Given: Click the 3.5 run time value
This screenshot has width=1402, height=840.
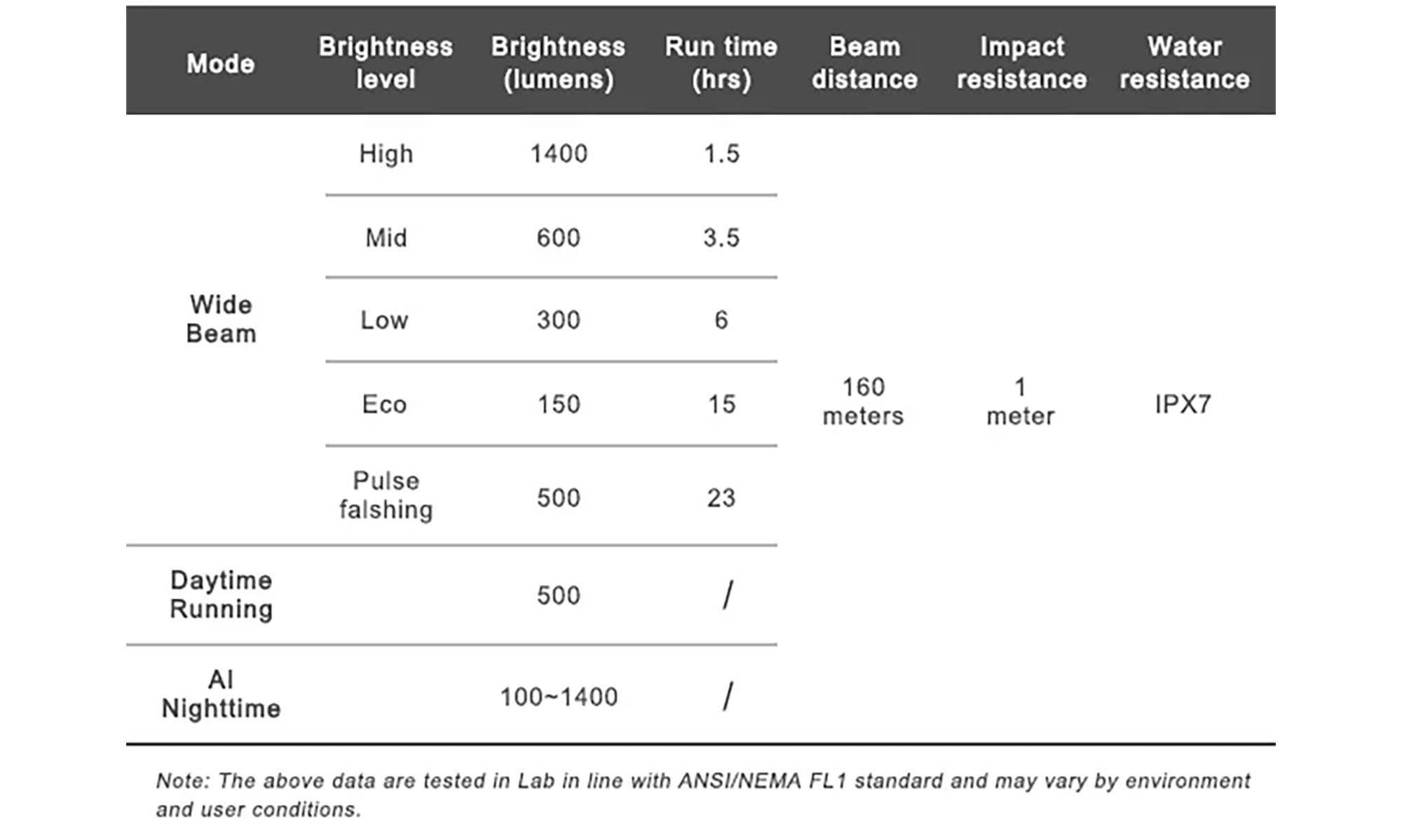Looking at the screenshot, I should click(x=721, y=238).
